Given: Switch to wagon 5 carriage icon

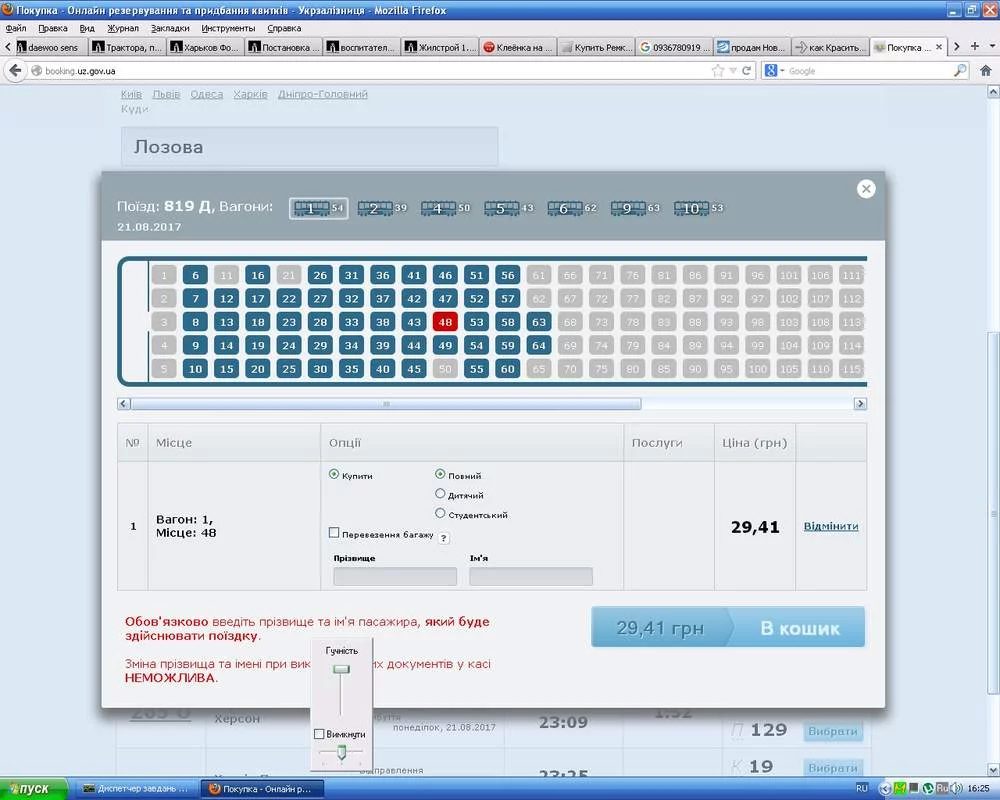Looking at the screenshot, I should [500, 208].
